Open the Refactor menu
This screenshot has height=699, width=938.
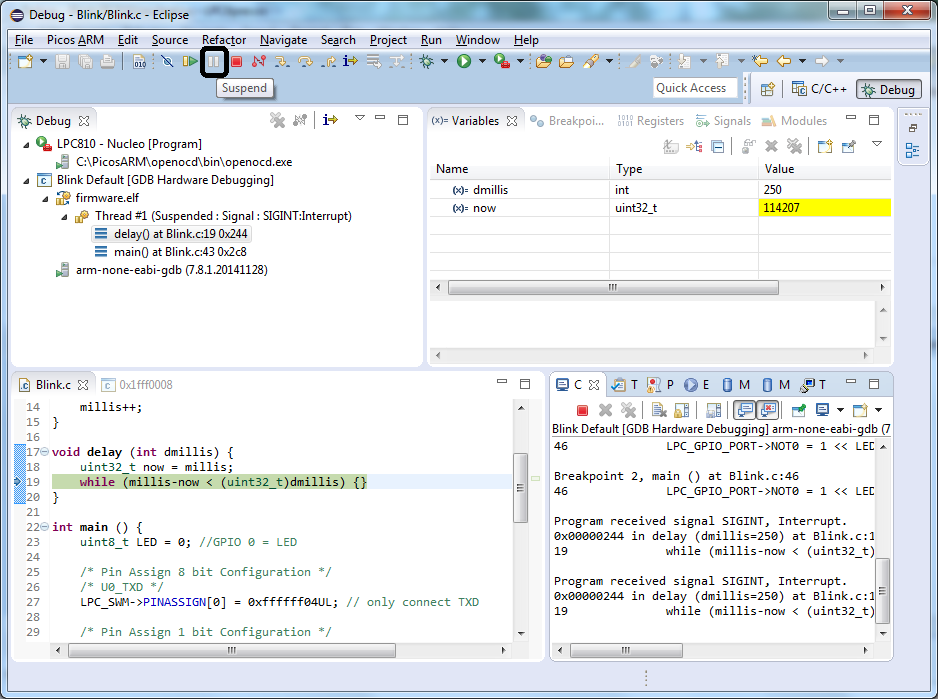[224, 40]
